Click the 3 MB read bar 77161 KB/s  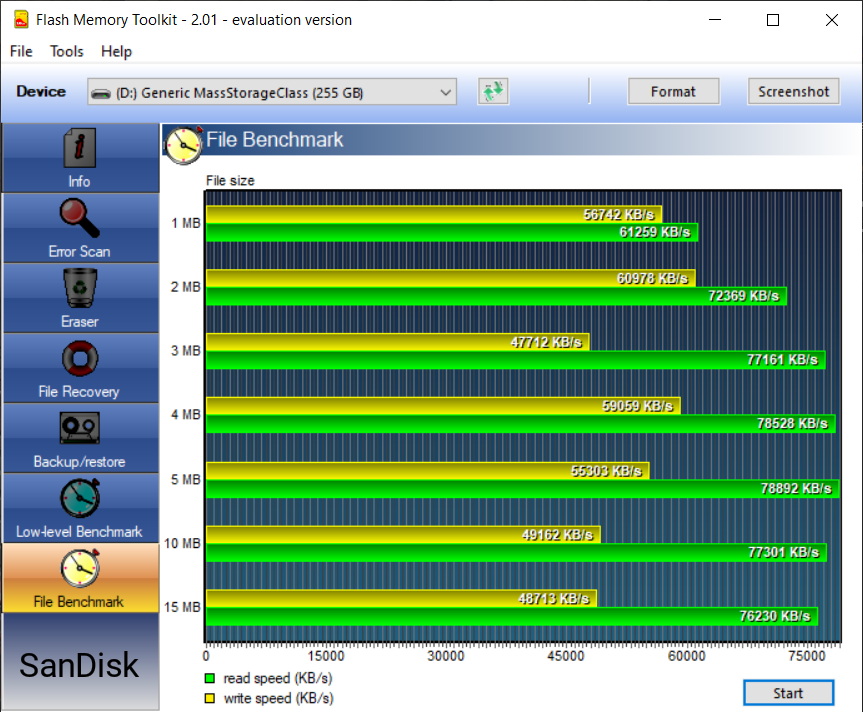(x=516, y=360)
